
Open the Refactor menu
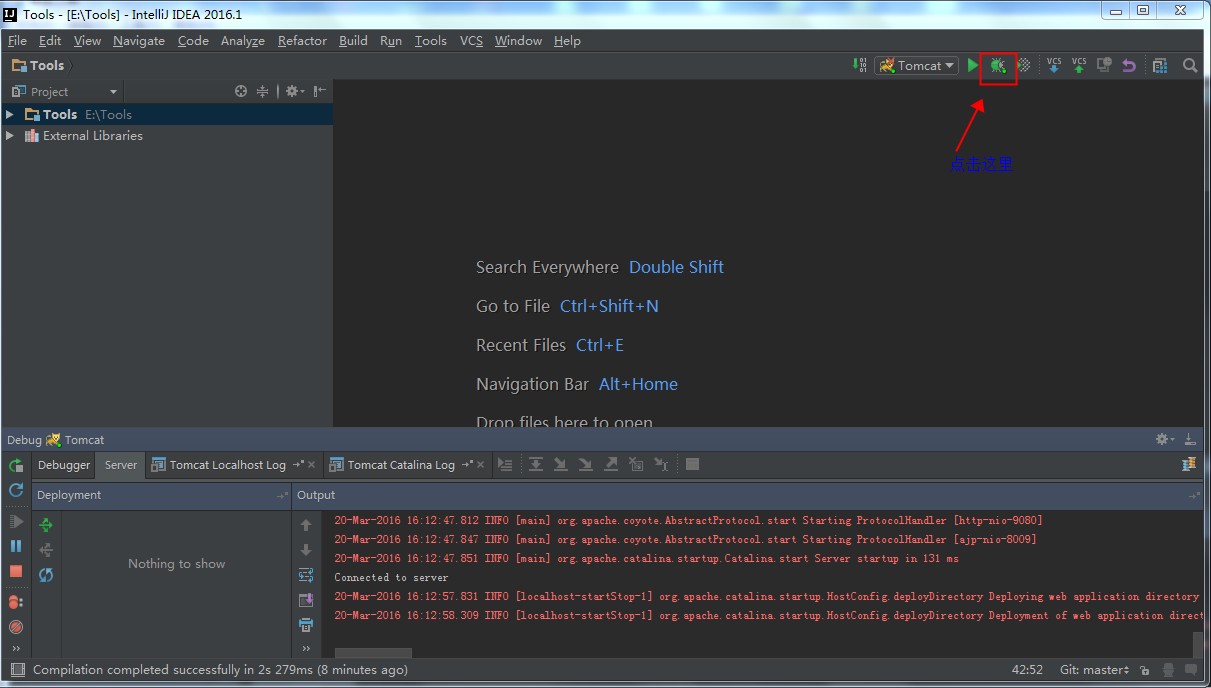(x=302, y=40)
